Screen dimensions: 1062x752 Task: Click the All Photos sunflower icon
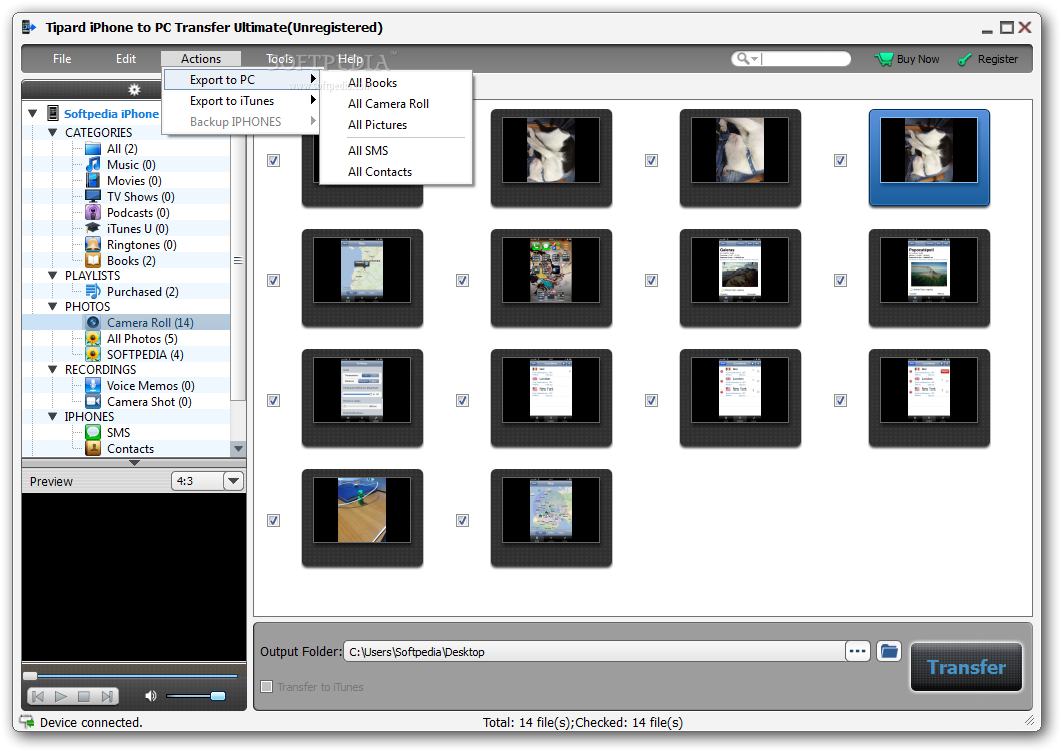click(x=93, y=339)
